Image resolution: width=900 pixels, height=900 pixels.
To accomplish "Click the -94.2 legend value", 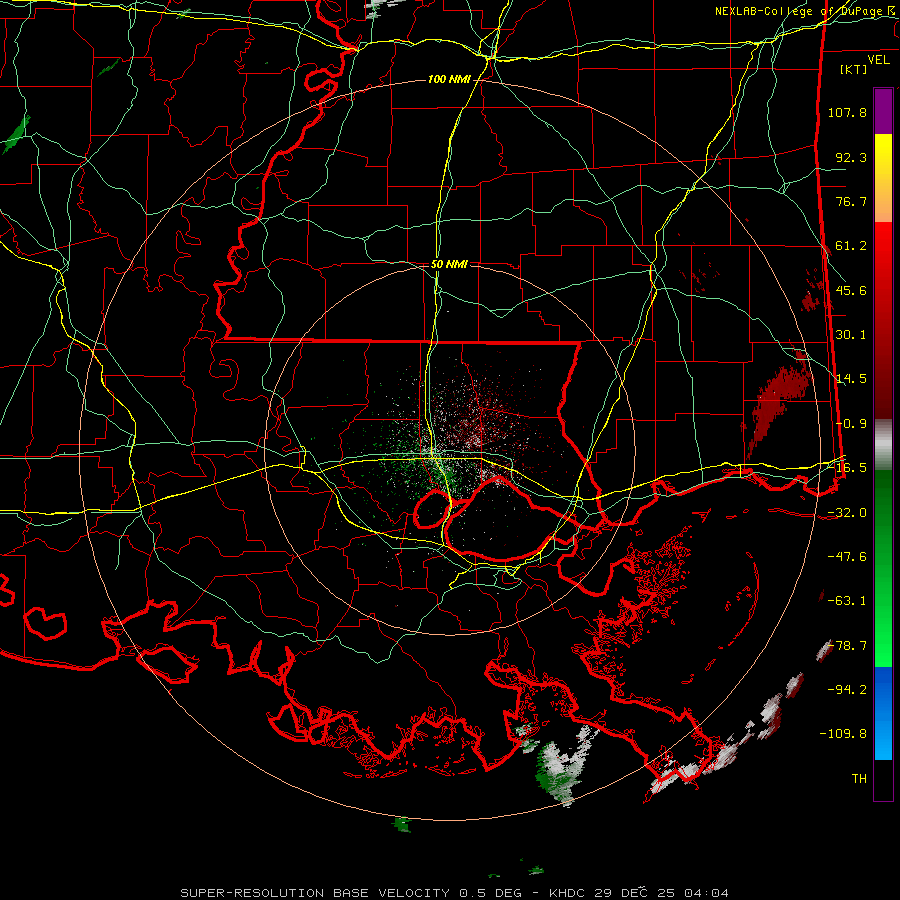I will (x=847, y=690).
